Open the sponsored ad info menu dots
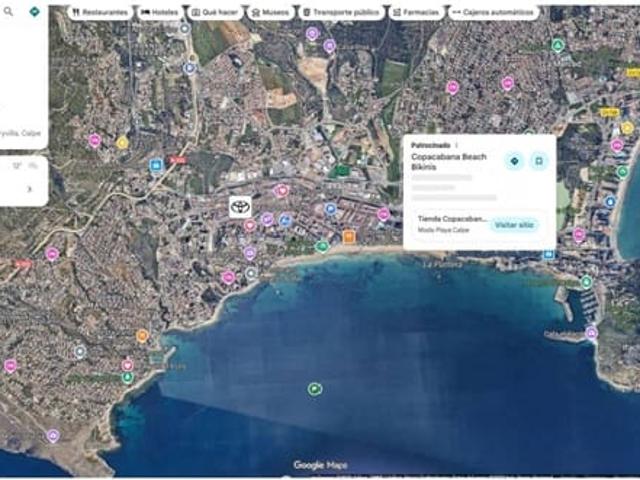Viewport: 640px width, 480px height. pyautogui.click(x=457, y=145)
